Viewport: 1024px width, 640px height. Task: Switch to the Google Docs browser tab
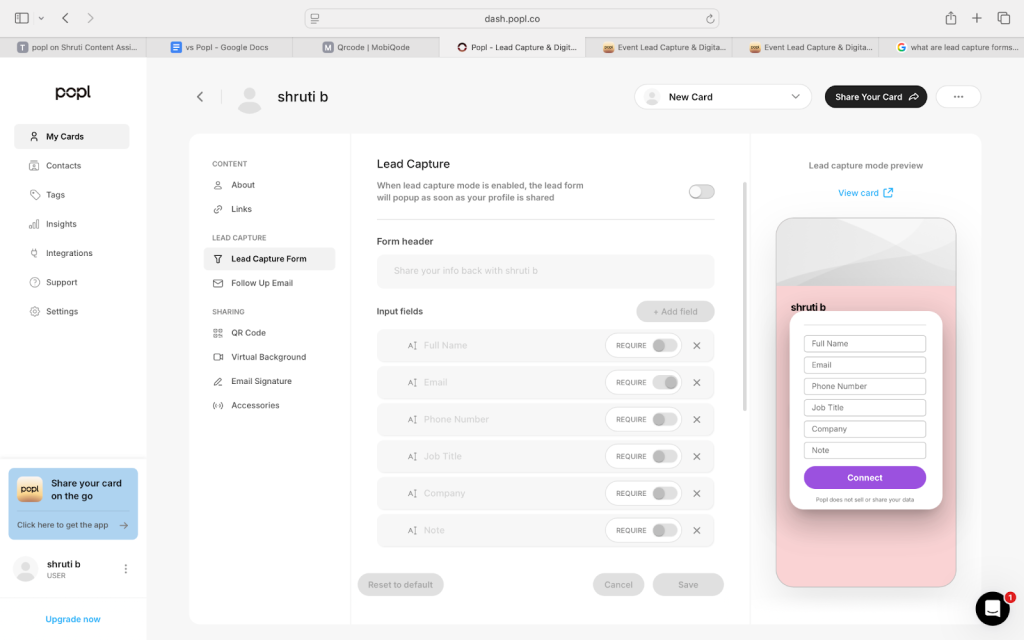[x=219, y=47]
